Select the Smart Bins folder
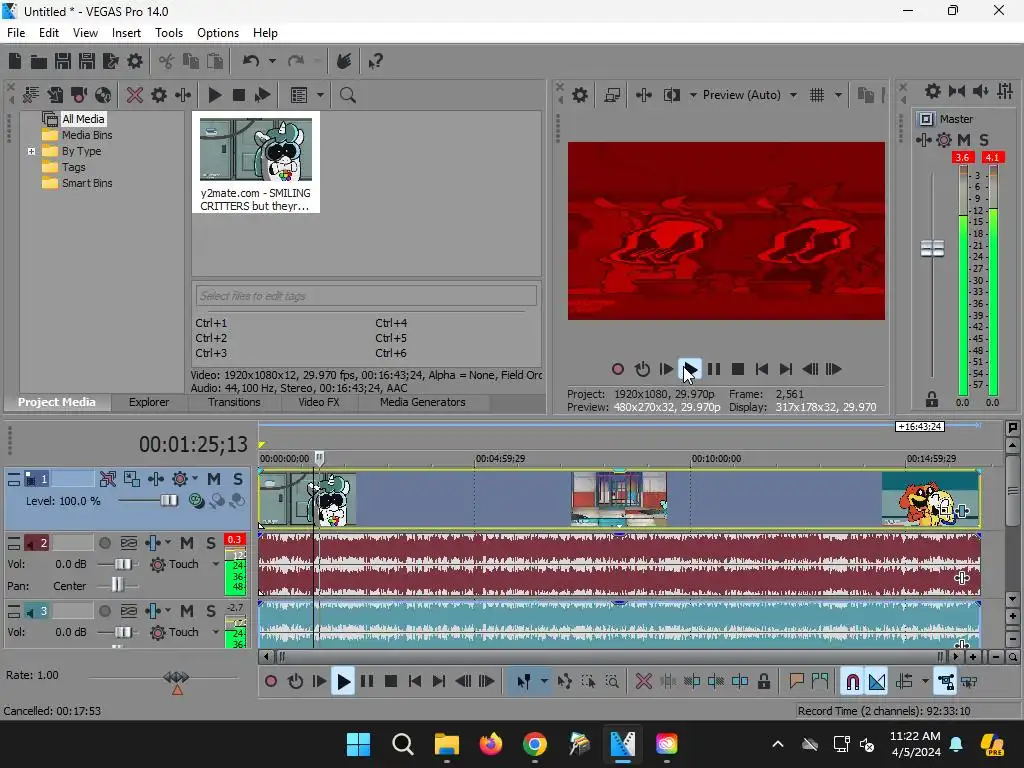 click(x=86, y=184)
